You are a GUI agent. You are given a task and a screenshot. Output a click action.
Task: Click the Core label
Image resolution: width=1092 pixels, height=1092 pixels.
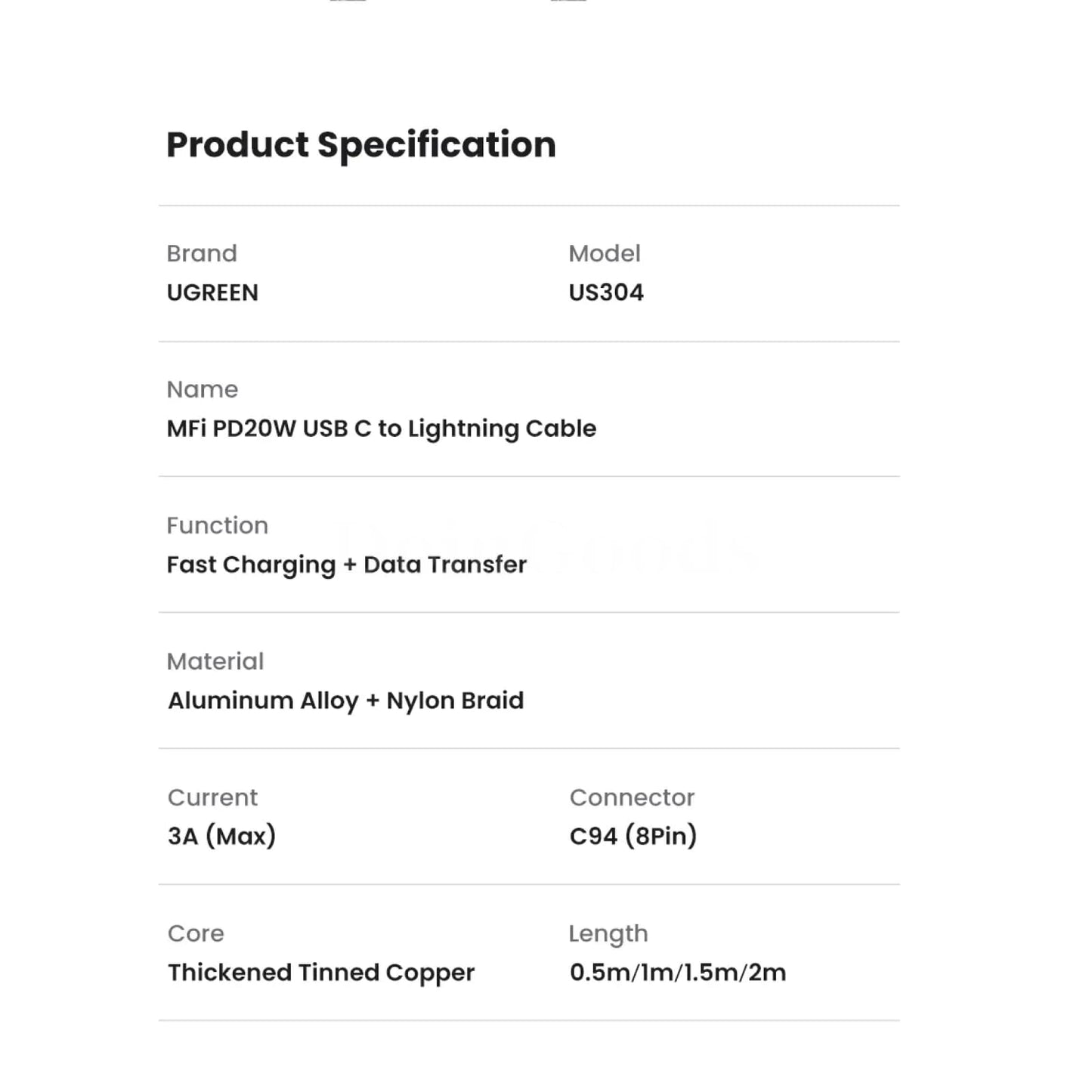(196, 933)
